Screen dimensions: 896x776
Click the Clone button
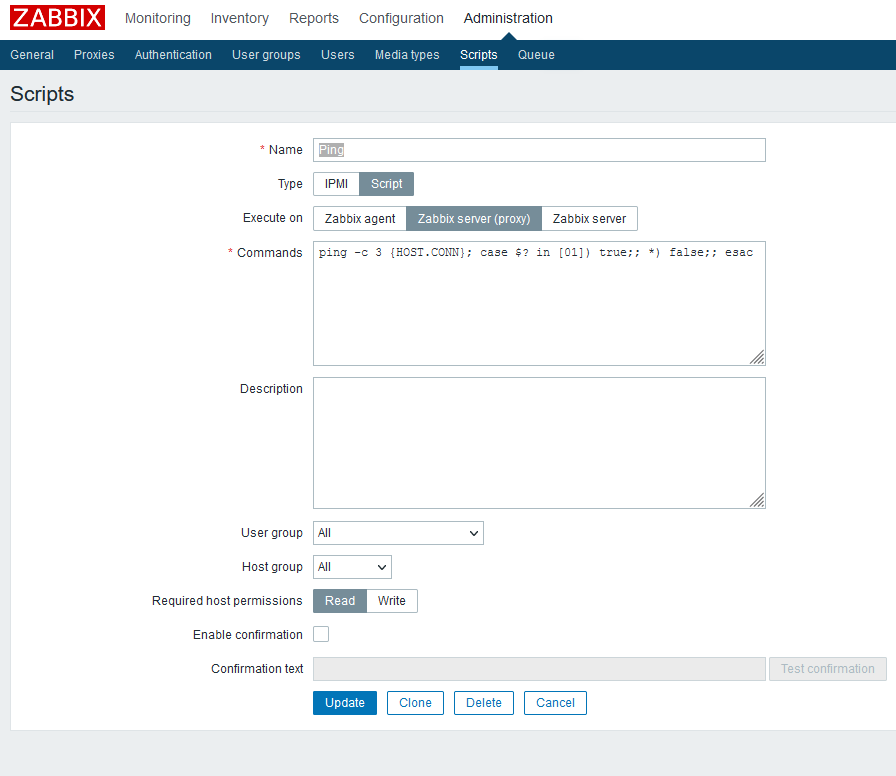coord(415,703)
